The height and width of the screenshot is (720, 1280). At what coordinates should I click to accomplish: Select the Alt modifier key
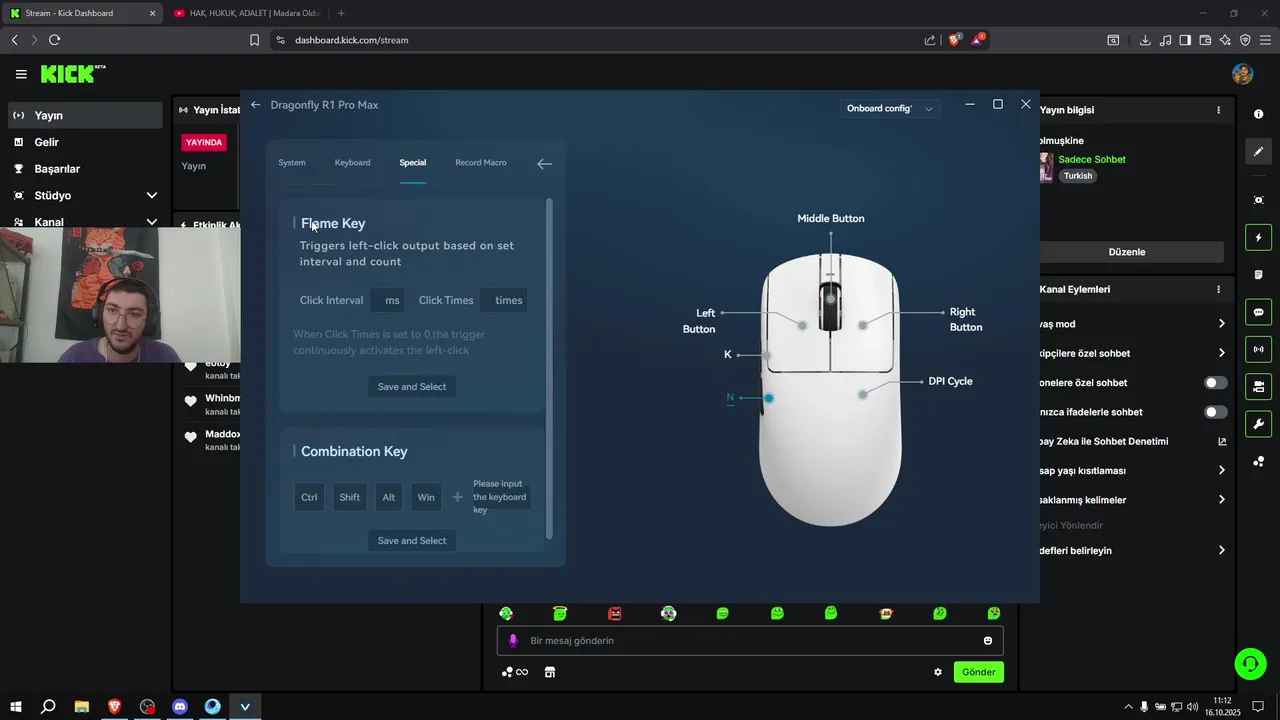tap(388, 497)
